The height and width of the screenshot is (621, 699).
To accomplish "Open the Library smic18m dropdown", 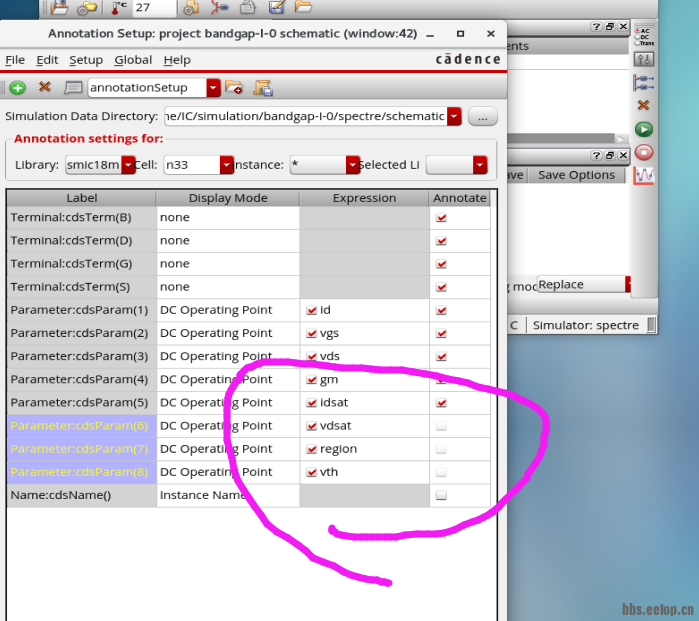I will (128, 165).
